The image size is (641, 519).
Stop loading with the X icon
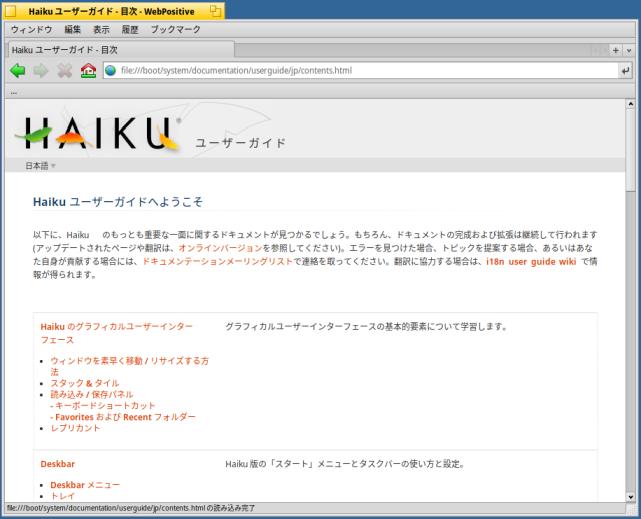tap(65, 71)
